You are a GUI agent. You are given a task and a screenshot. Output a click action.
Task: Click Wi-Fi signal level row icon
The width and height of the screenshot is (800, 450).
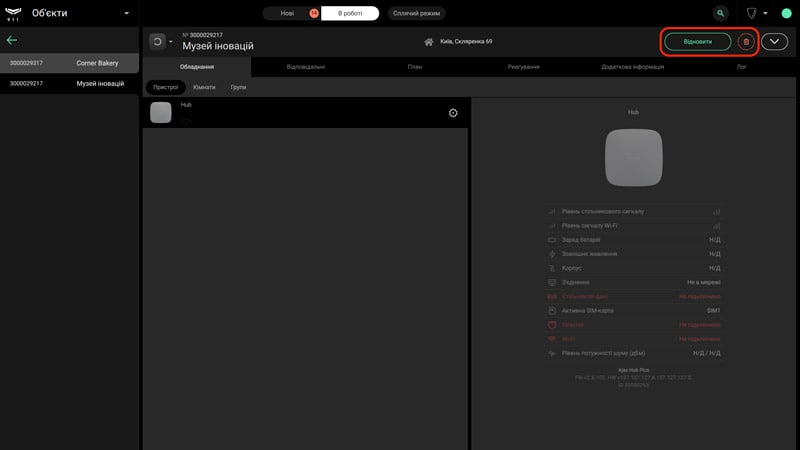click(x=552, y=226)
